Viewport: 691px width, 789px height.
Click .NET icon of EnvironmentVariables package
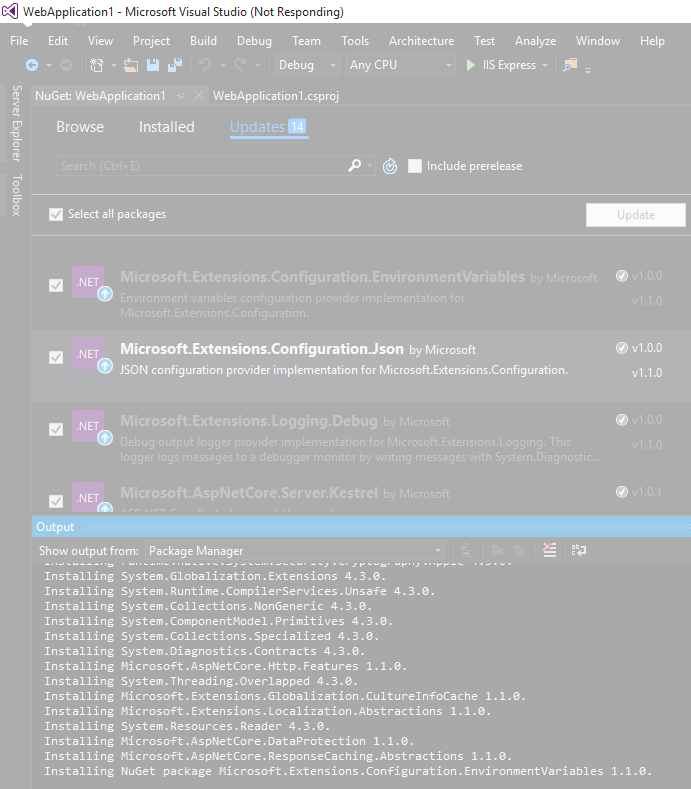[88, 282]
